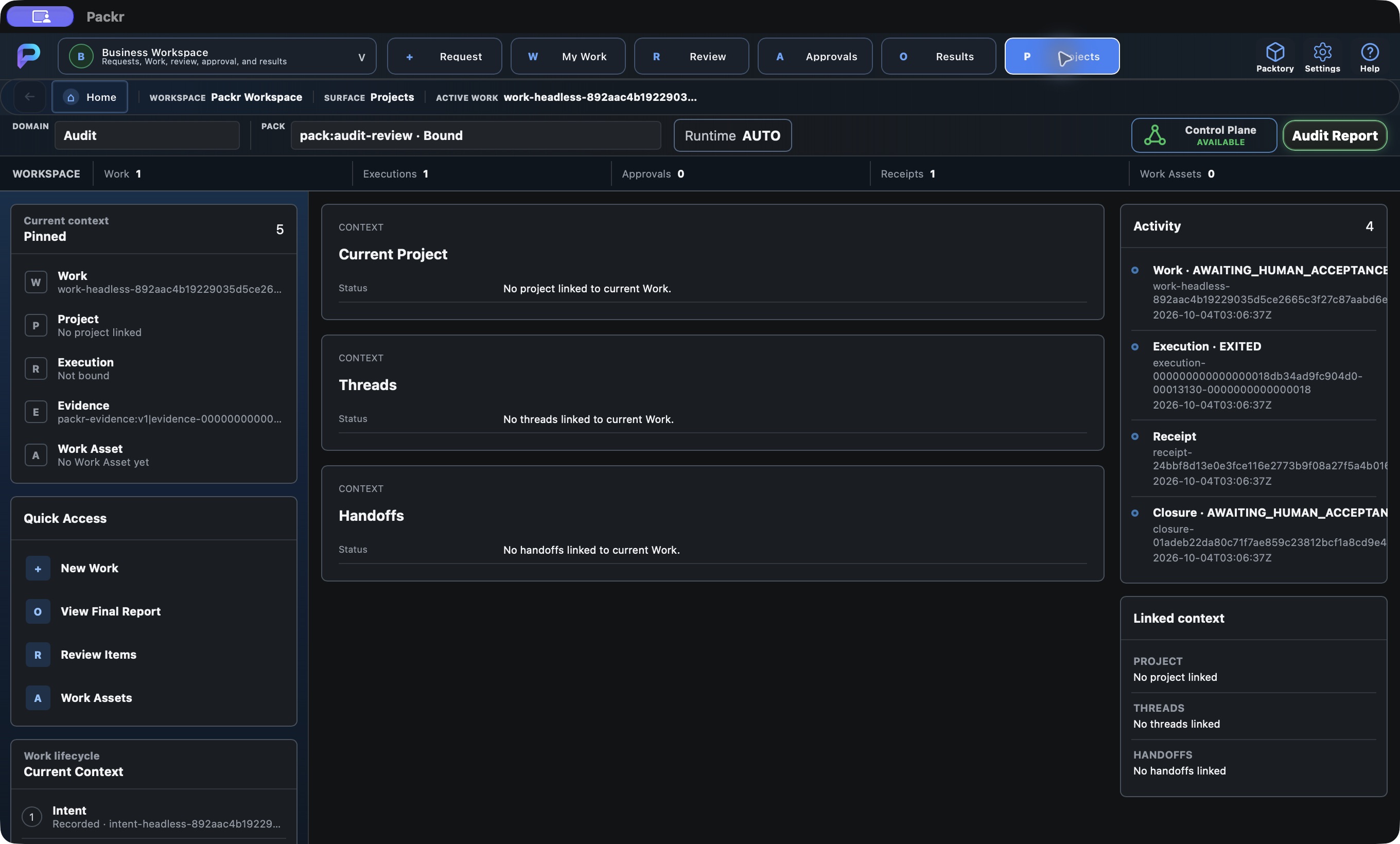Open the Help icon
Image resolution: width=1400 pixels, height=844 pixels.
click(x=1369, y=57)
